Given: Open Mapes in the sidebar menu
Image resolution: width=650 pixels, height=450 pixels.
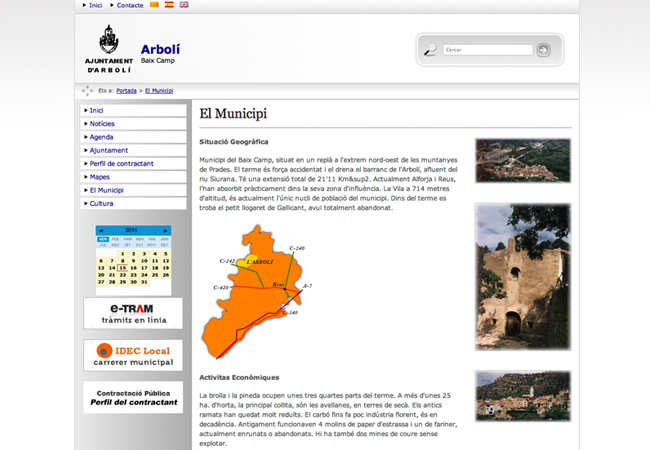Looking at the screenshot, I should (x=133, y=177).
